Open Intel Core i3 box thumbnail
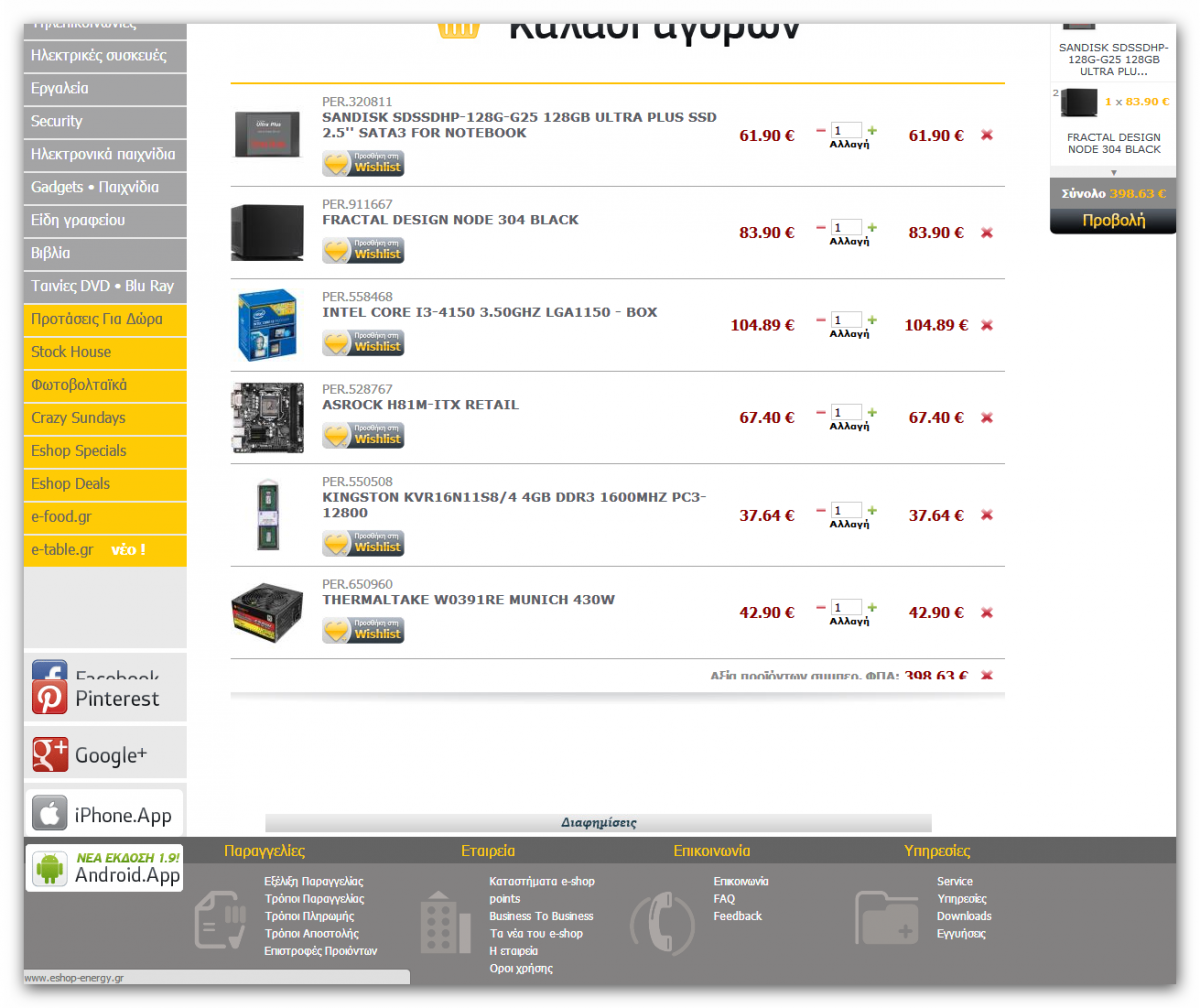 coord(267,325)
